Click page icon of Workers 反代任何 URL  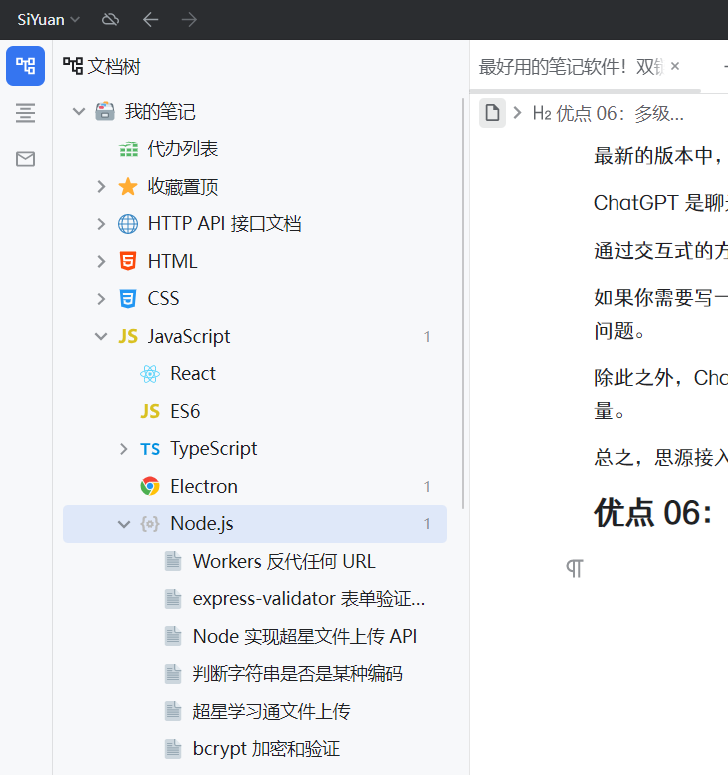click(x=173, y=561)
